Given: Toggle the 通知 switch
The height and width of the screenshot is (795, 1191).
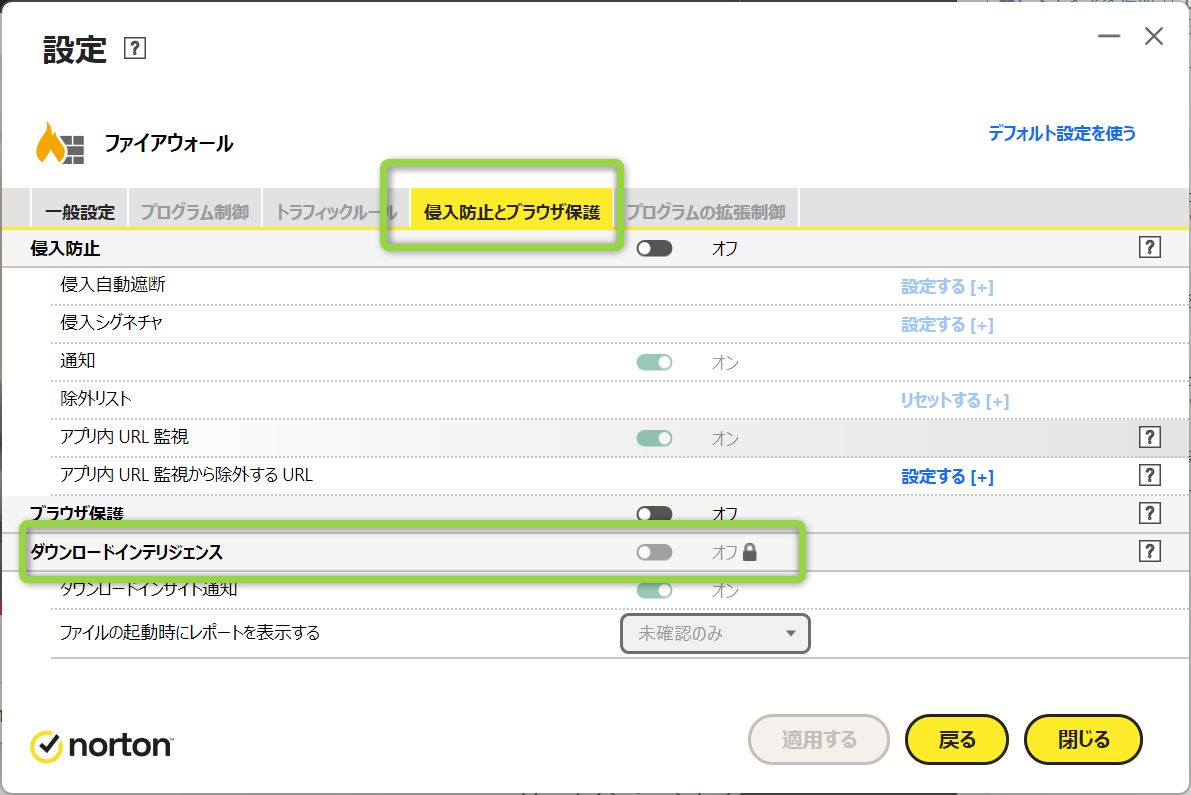Looking at the screenshot, I should (x=655, y=362).
